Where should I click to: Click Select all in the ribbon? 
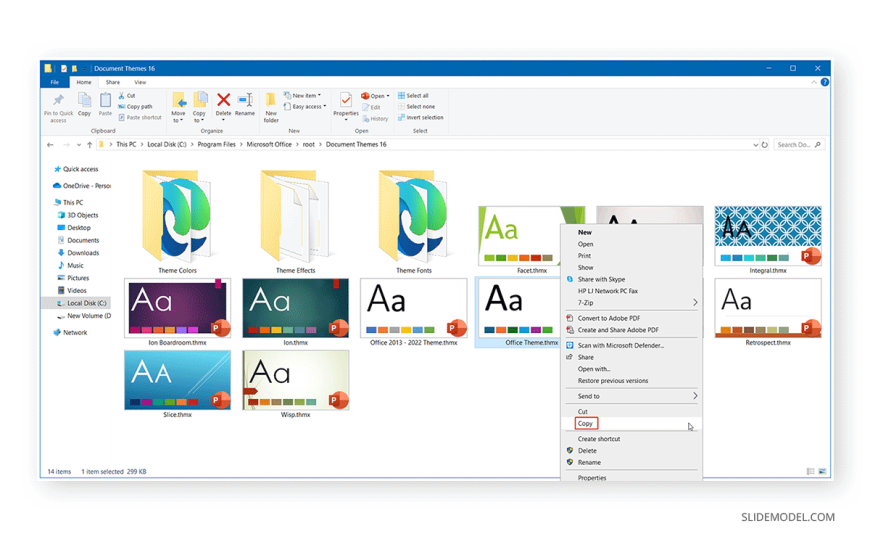tap(413, 95)
